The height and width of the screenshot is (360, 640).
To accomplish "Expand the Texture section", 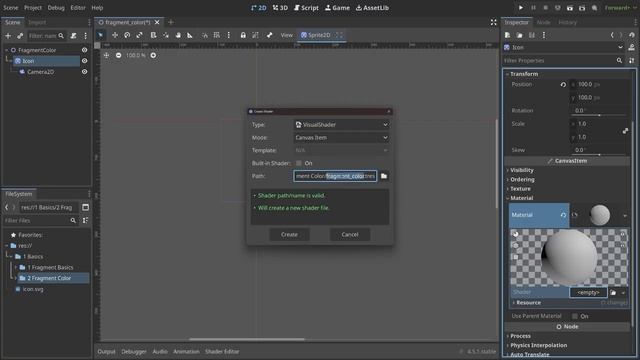I will (x=520, y=189).
